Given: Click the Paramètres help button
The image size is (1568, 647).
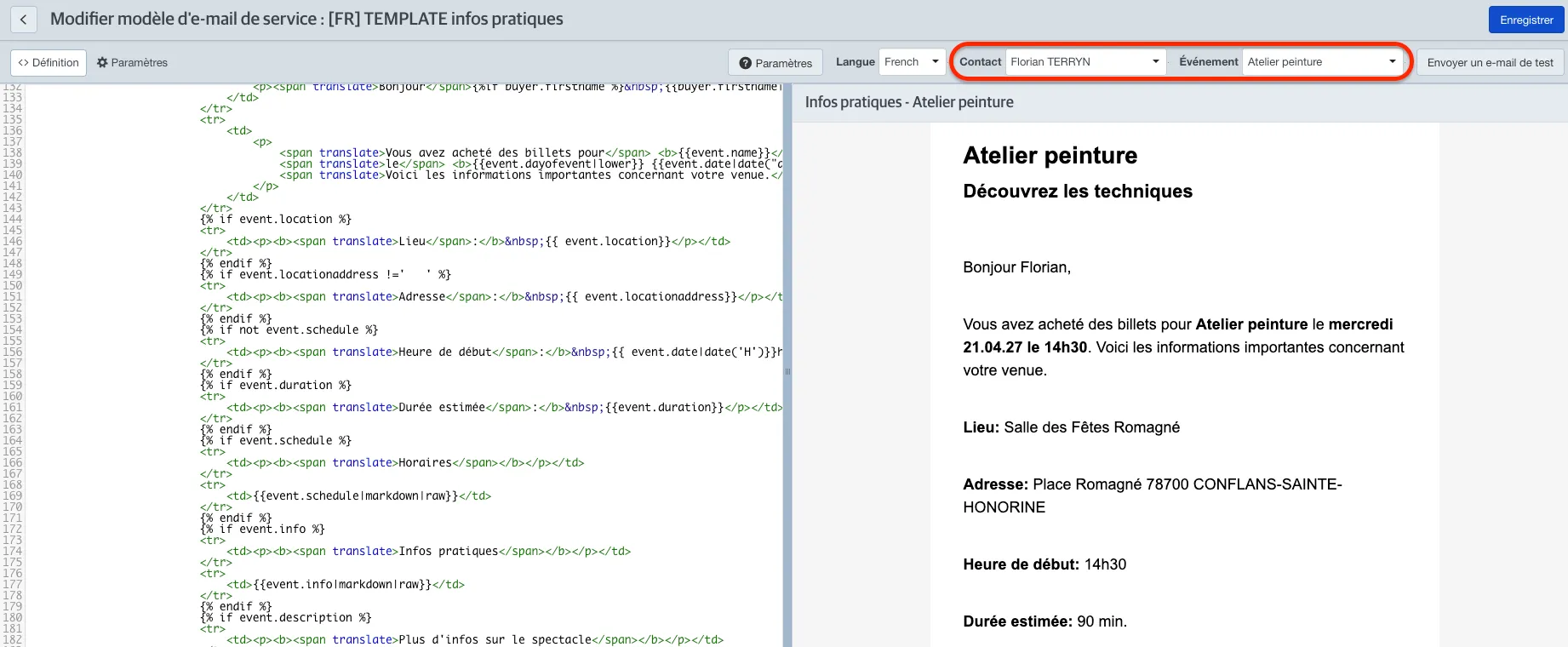Looking at the screenshot, I should point(775,63).
